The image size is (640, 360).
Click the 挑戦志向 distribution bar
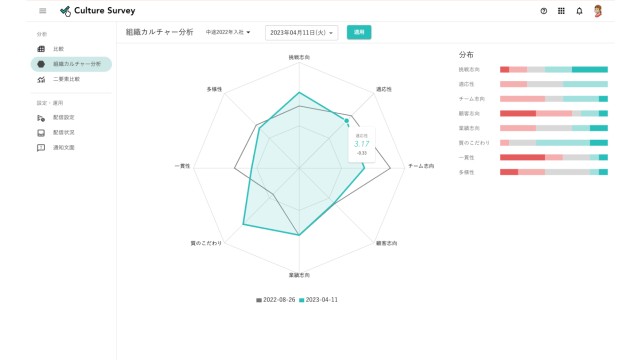click(554, 70)
